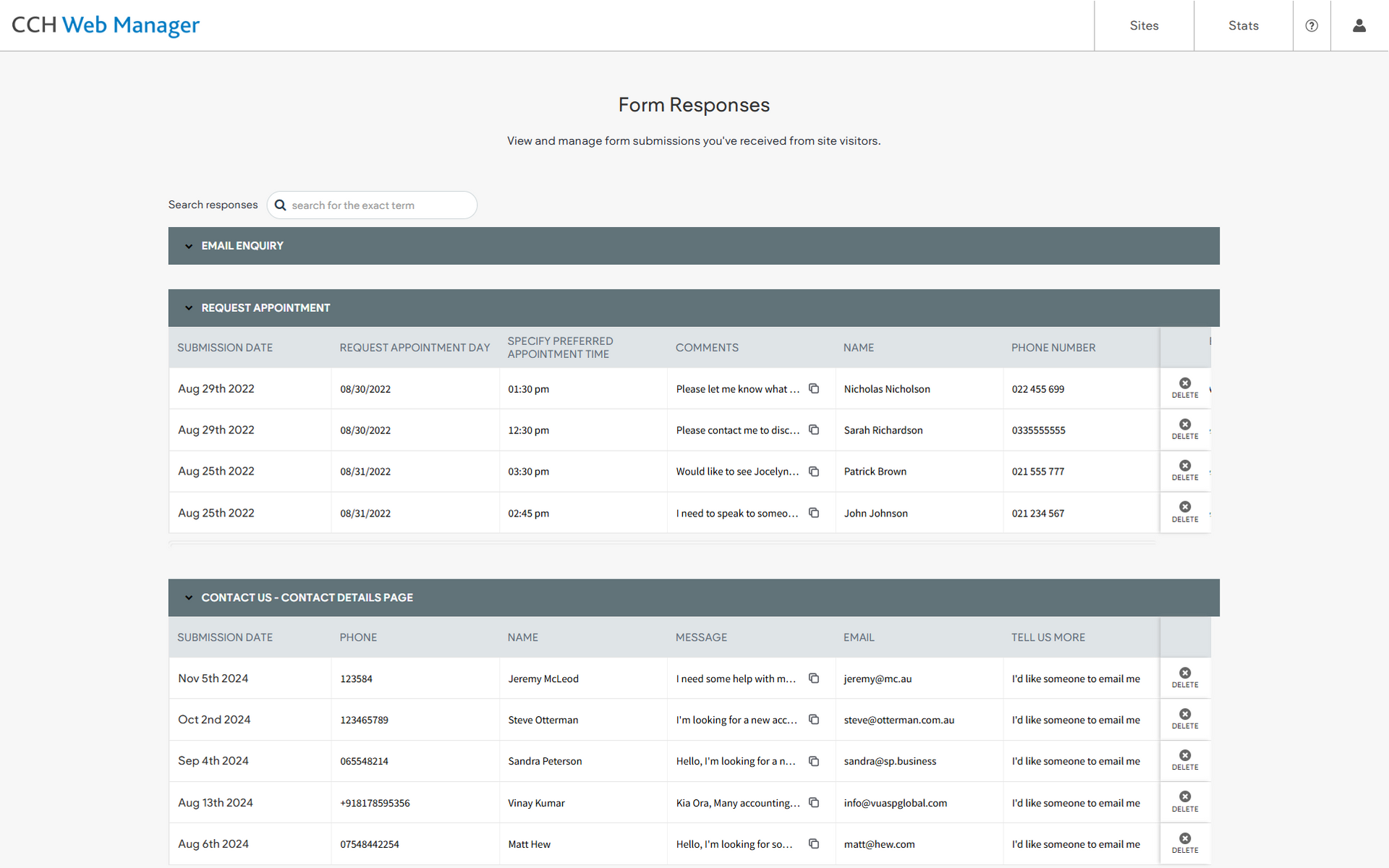Click phone 07548442254 in Matt Hew row
Screen dimensions: 1389x868
[x=370, y=845]
